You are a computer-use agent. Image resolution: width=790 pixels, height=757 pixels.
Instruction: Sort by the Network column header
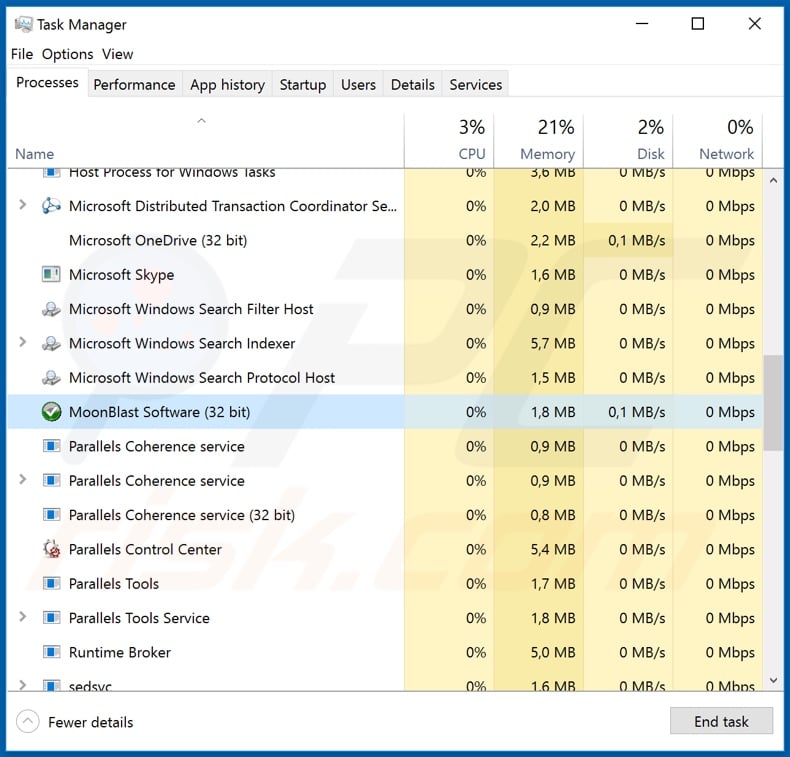(717, 141)
